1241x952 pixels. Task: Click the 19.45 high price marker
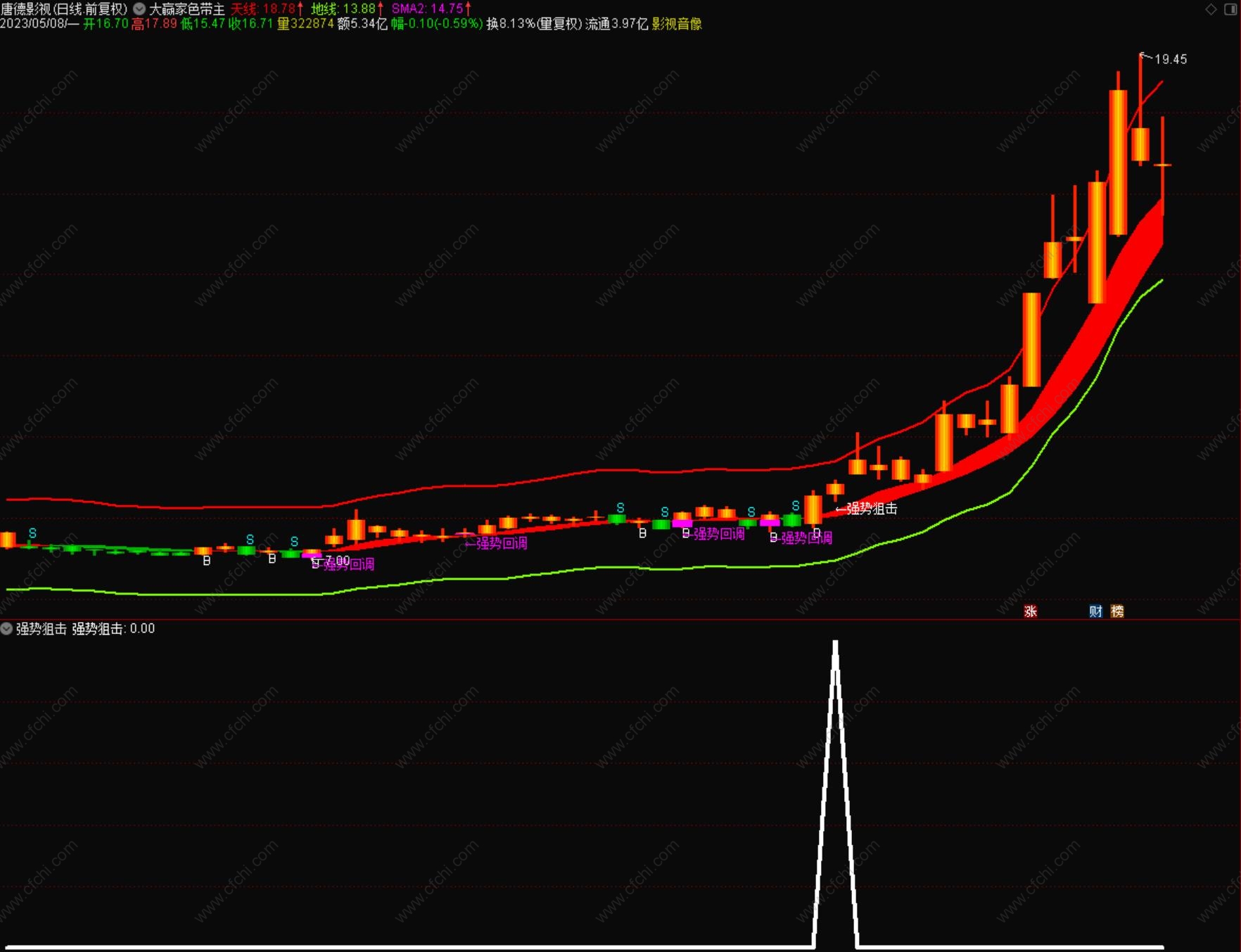pyautogui.click(x=1171, y=60)
